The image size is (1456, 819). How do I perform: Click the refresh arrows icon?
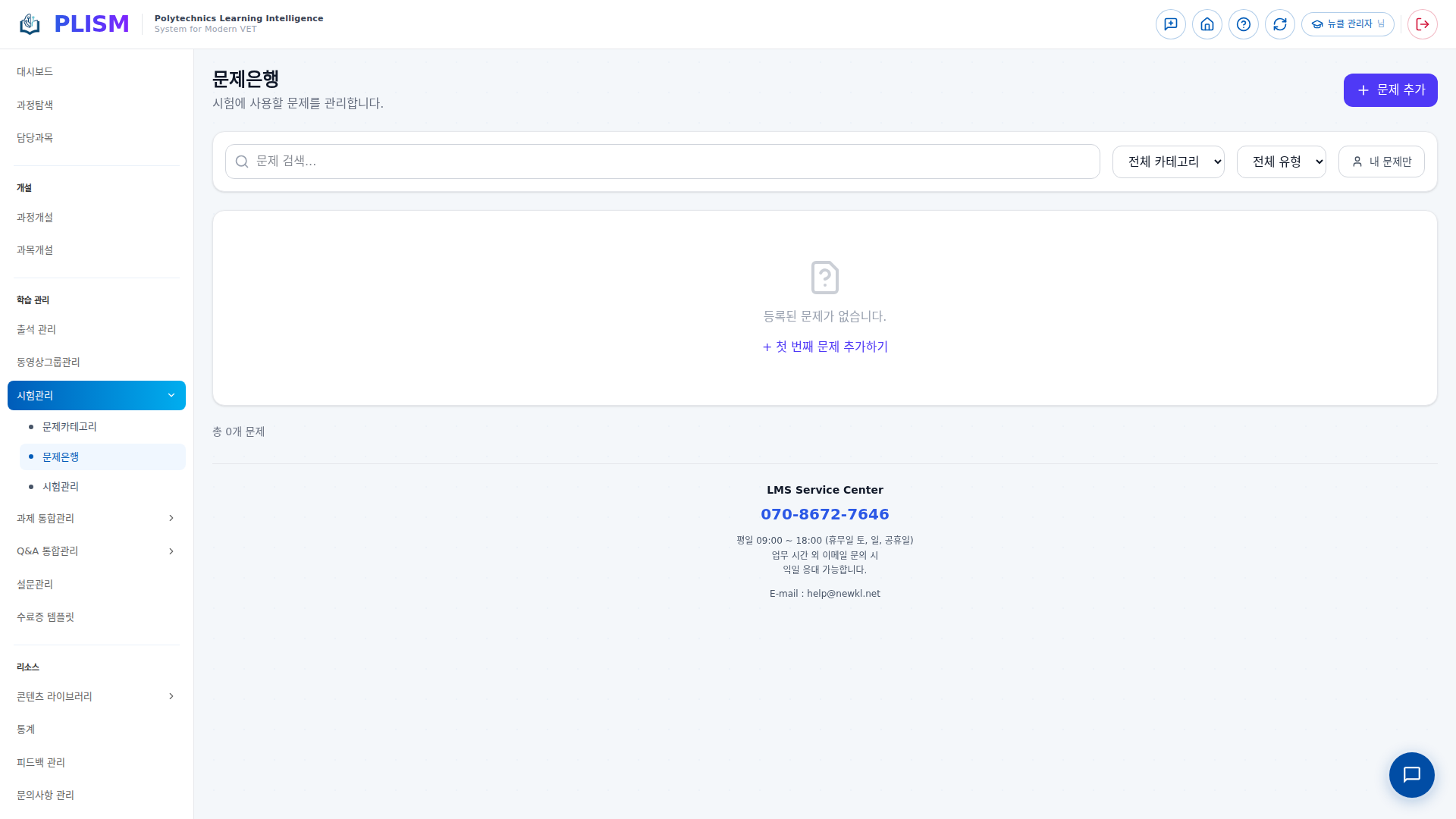1279,24
